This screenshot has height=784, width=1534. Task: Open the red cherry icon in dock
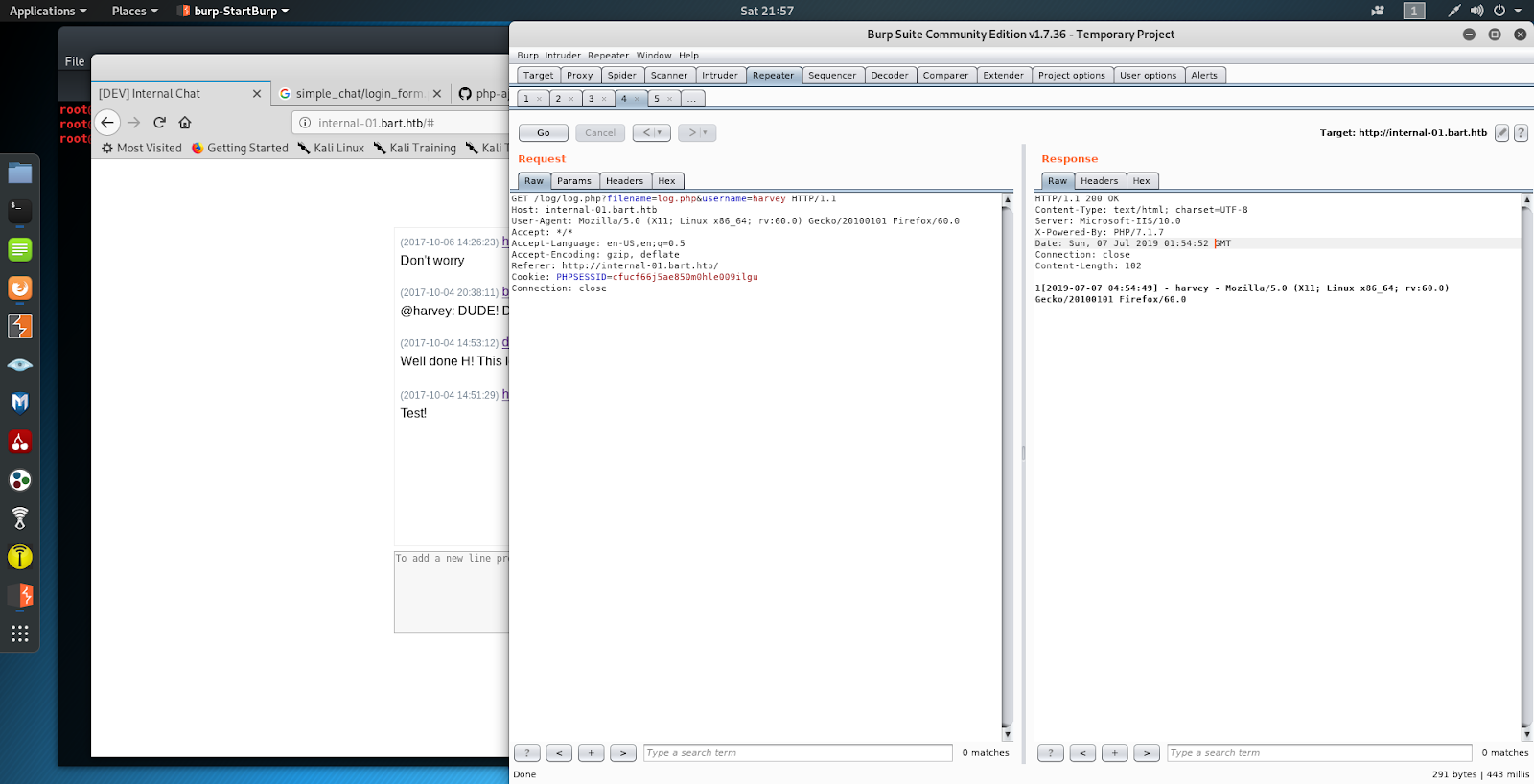tap(20, 441)
